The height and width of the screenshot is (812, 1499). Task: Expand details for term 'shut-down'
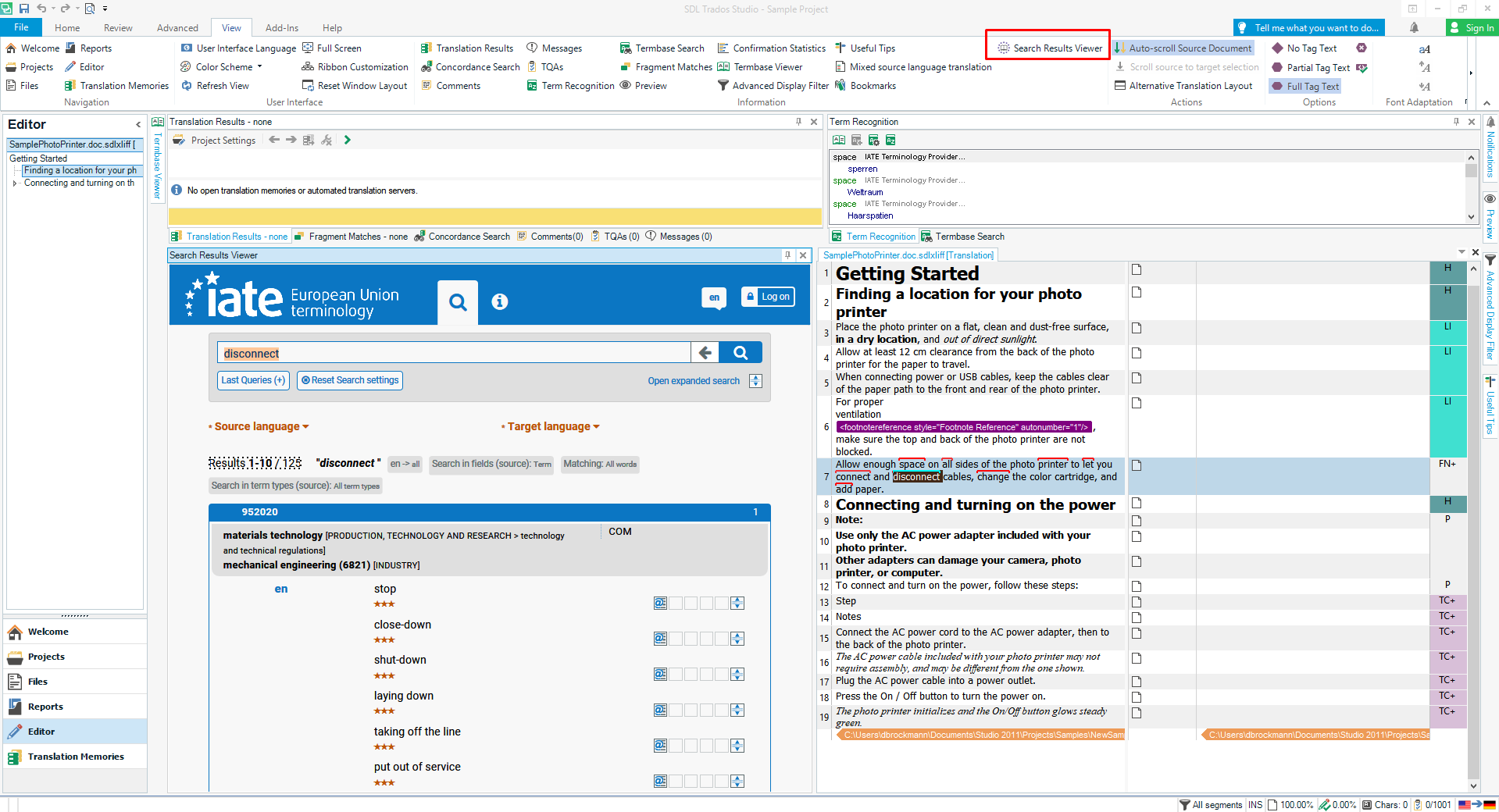point(737,674)
